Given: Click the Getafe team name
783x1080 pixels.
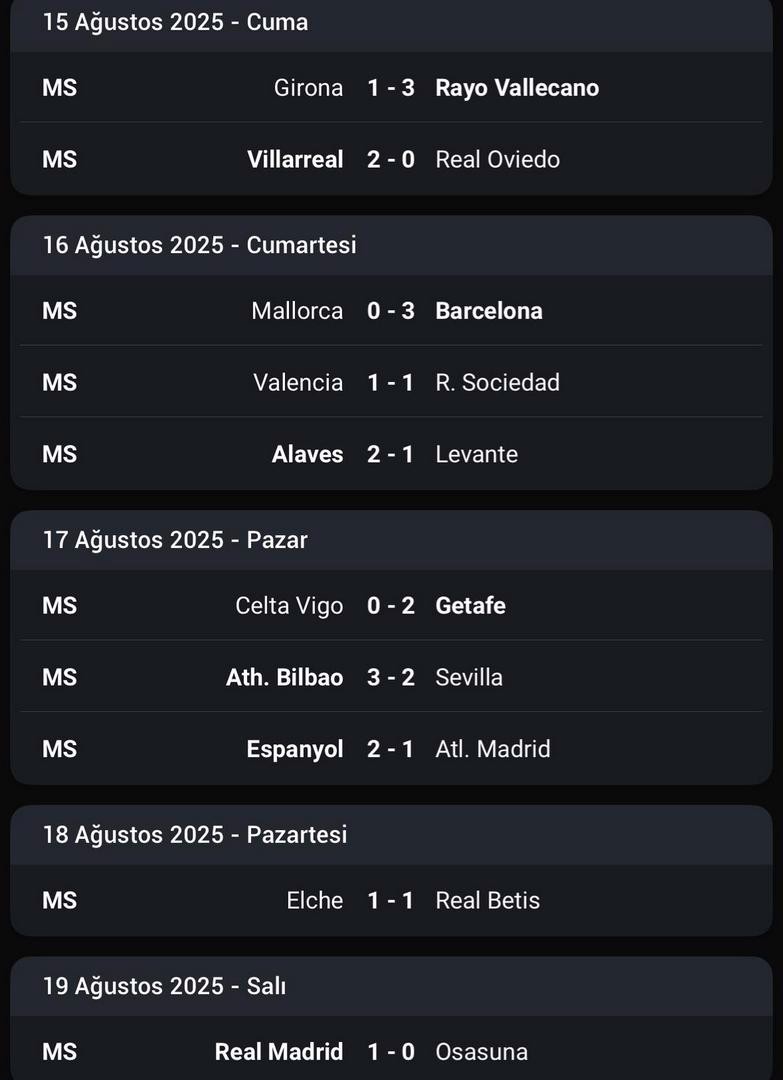Looking at the screenshot, I should pos(470,605).
